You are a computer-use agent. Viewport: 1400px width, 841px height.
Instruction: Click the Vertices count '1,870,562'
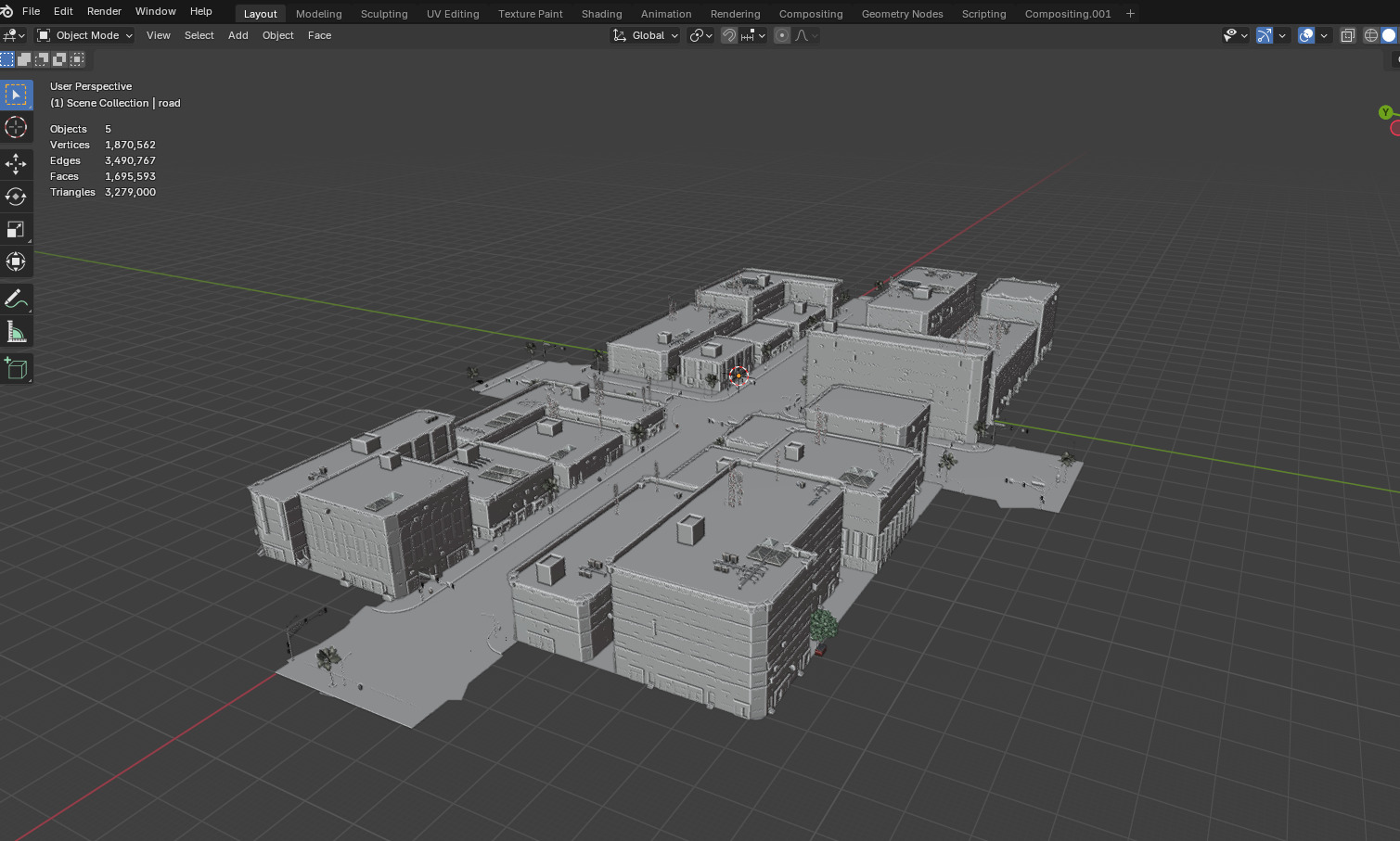130,145
